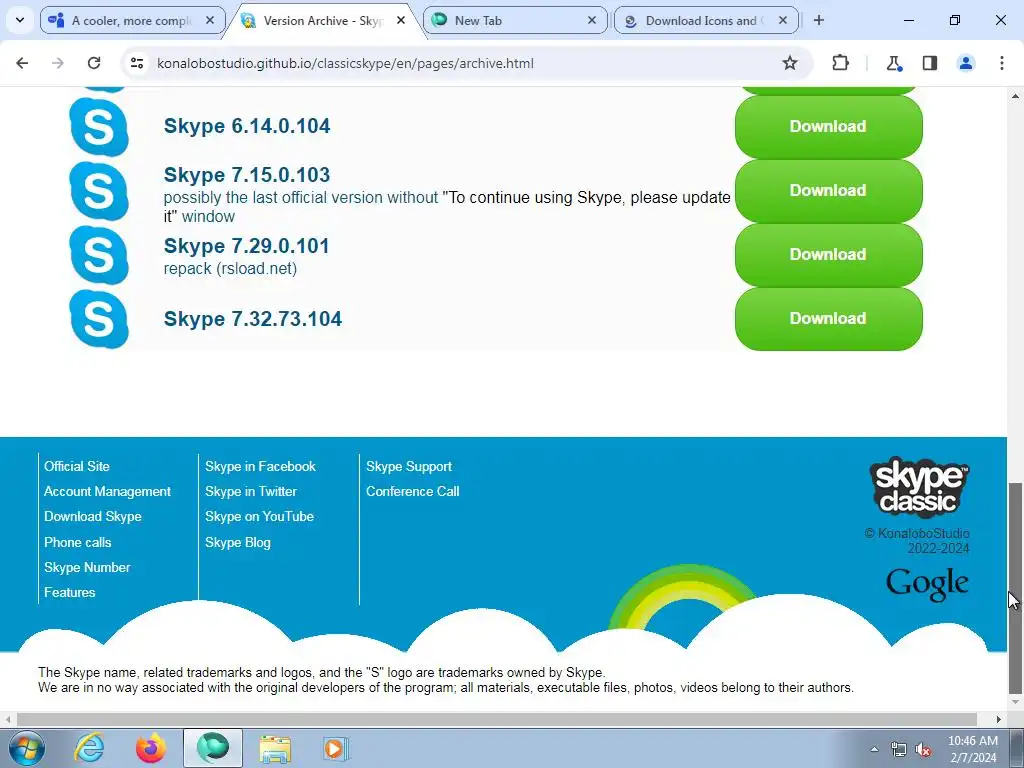This screenshot has width=1024, height=768.
Task: Click the scroll right arrow of horizontal scrollbar
Action: pos(999,719)
